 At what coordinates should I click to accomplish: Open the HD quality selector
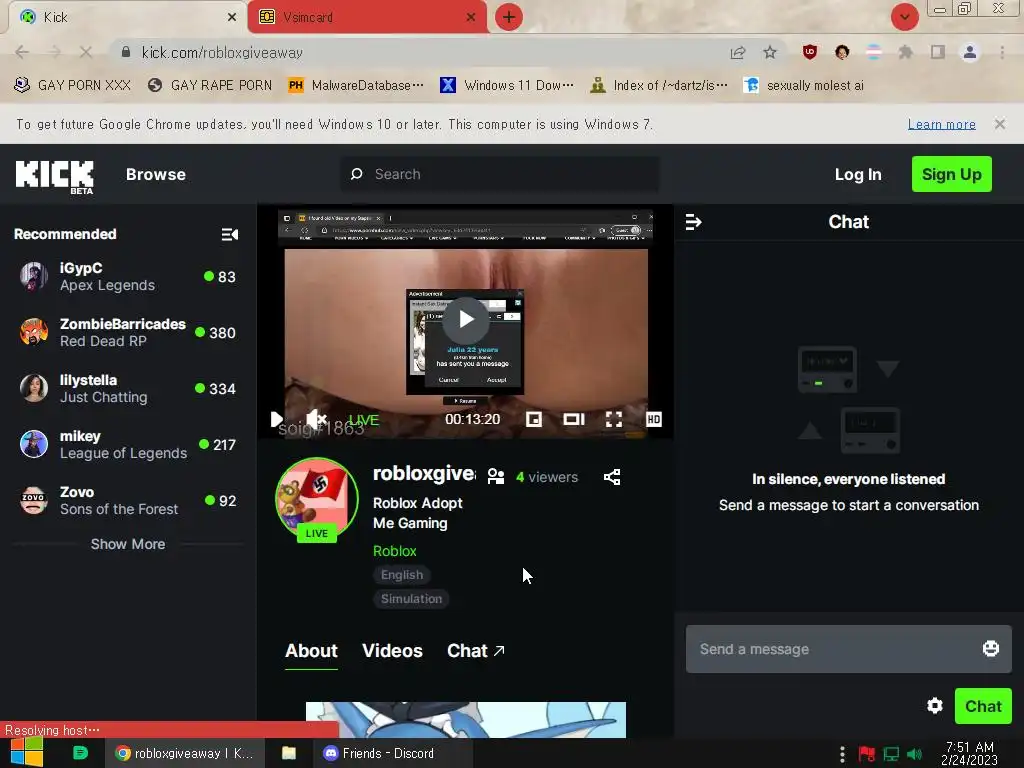pos(653,419)
